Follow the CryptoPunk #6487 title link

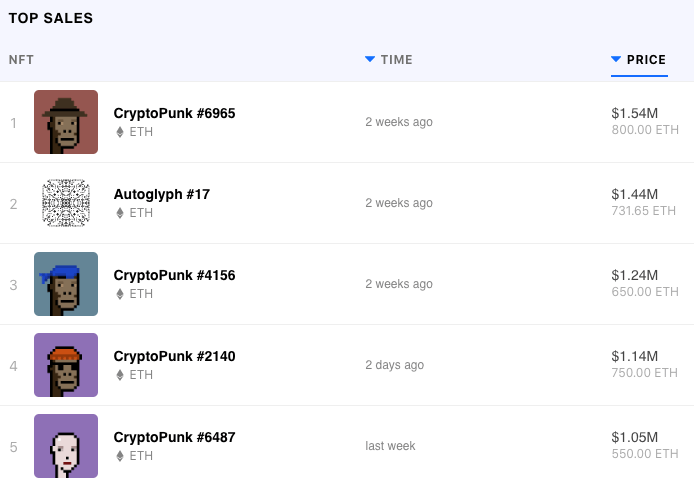click(x=174, y=437)
